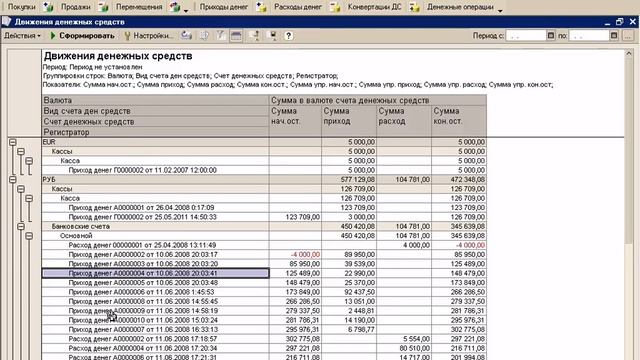Click the по end date input field
This screenshot has height=360, width=640.
pos(589,36)
